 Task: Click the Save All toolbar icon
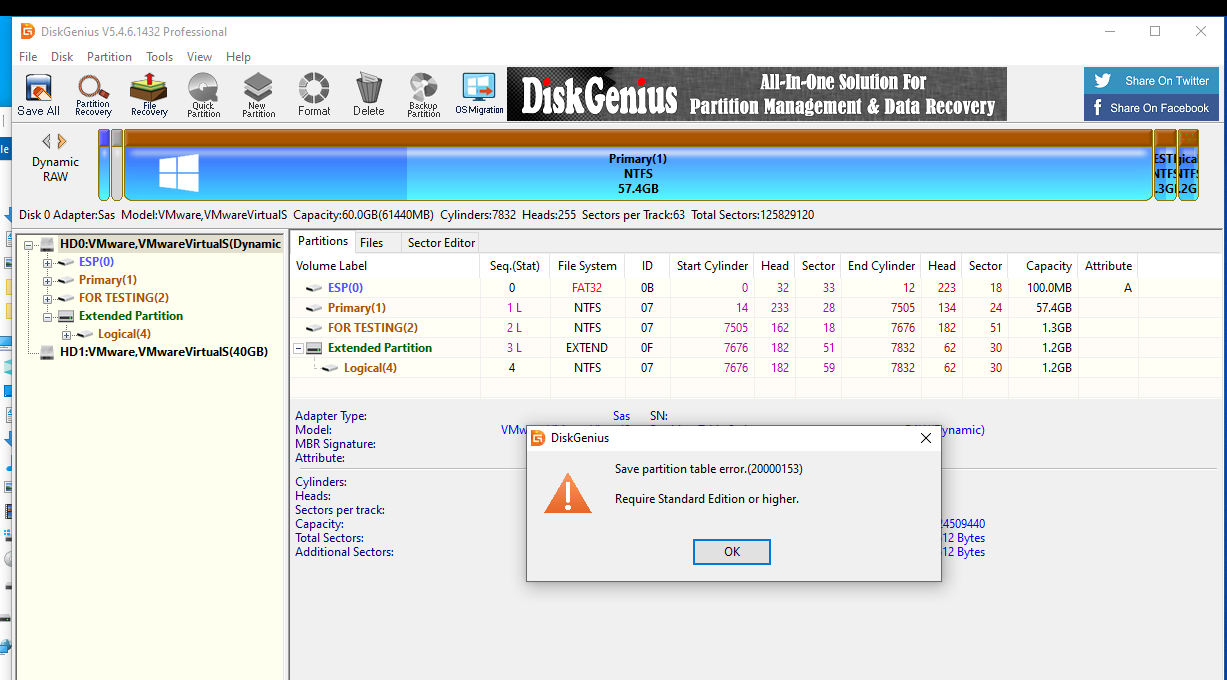38,95
